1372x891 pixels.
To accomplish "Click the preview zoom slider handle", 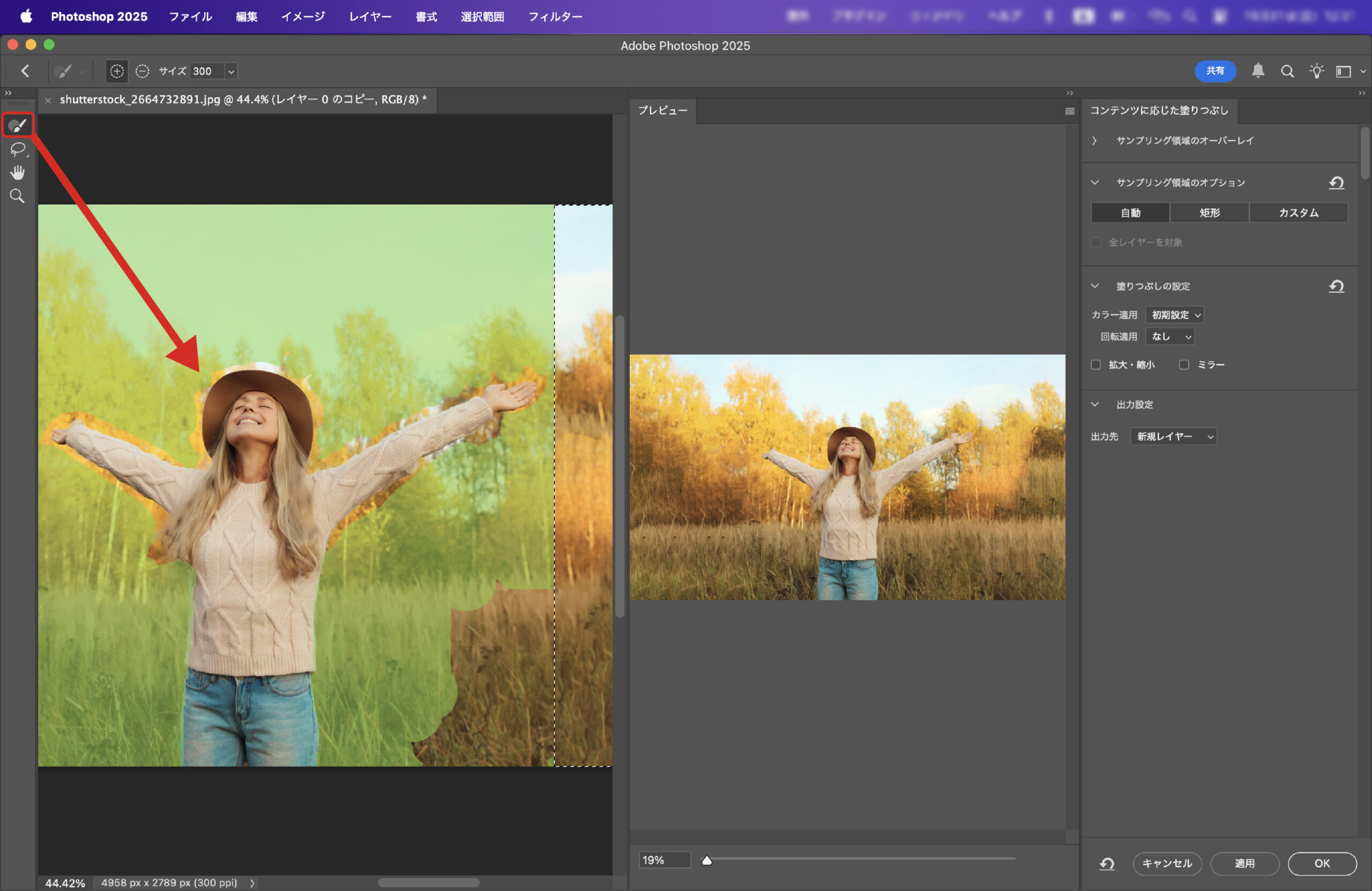I will 707,860.
